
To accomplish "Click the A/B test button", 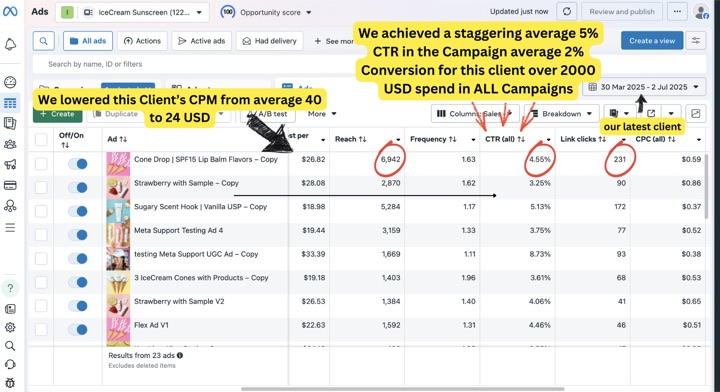I will [x=268, y=113].
